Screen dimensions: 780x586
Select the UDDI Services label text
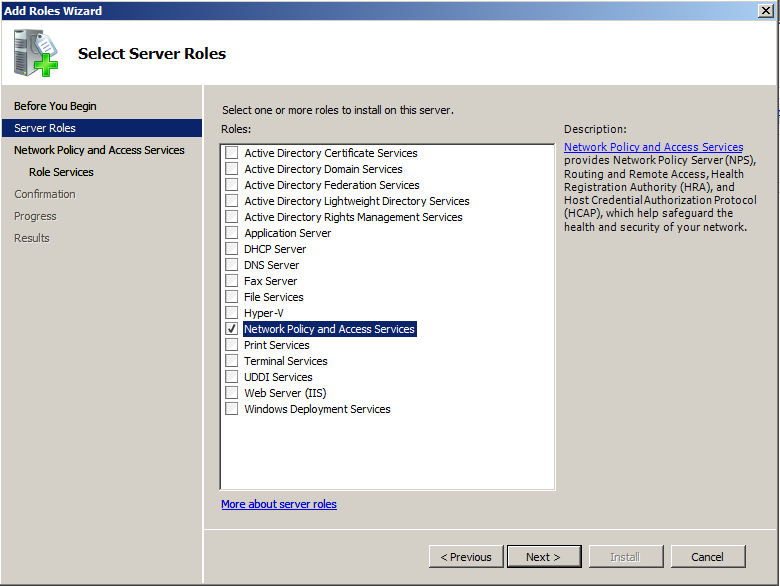[x=278, y=377]
